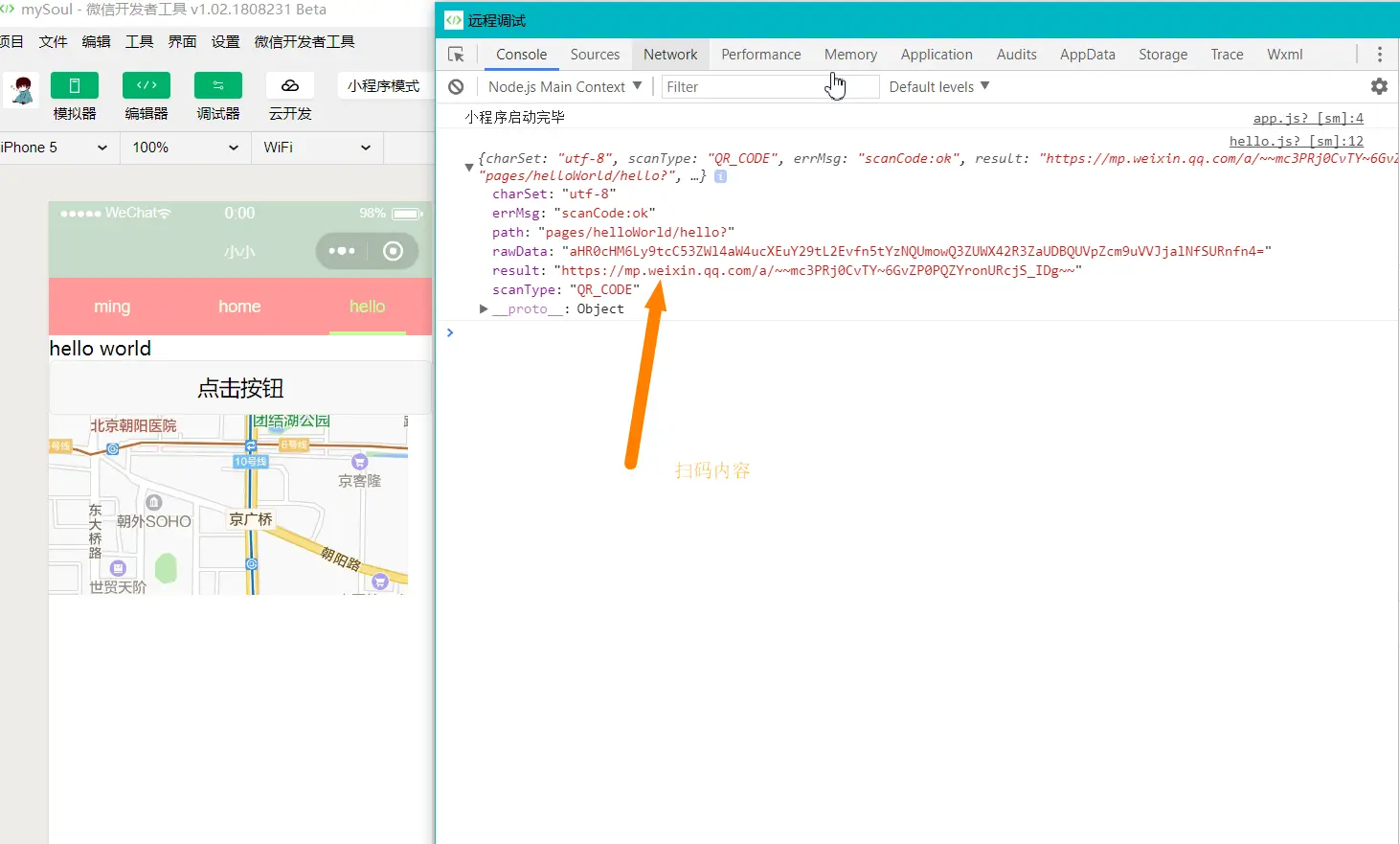Open the 100% zoom dropdown
Viewport: 1400px width, 844px height.
(x=185, y=148)
